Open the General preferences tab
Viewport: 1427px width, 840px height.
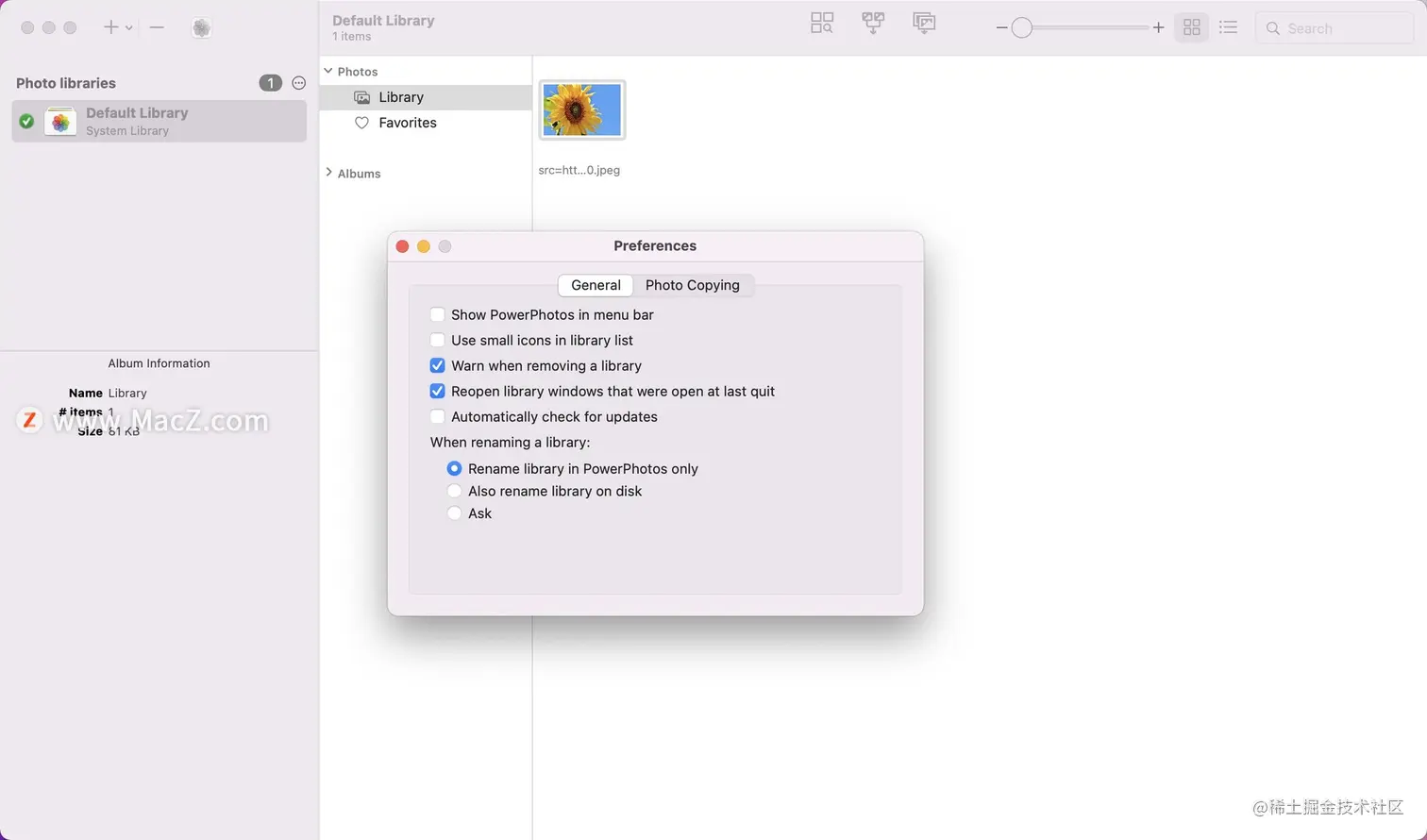click(x=596, y=285)
